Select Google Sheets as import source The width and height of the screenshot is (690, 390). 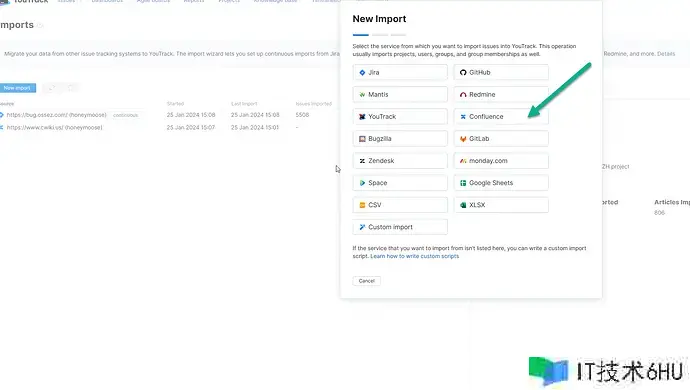click(501, 183)
